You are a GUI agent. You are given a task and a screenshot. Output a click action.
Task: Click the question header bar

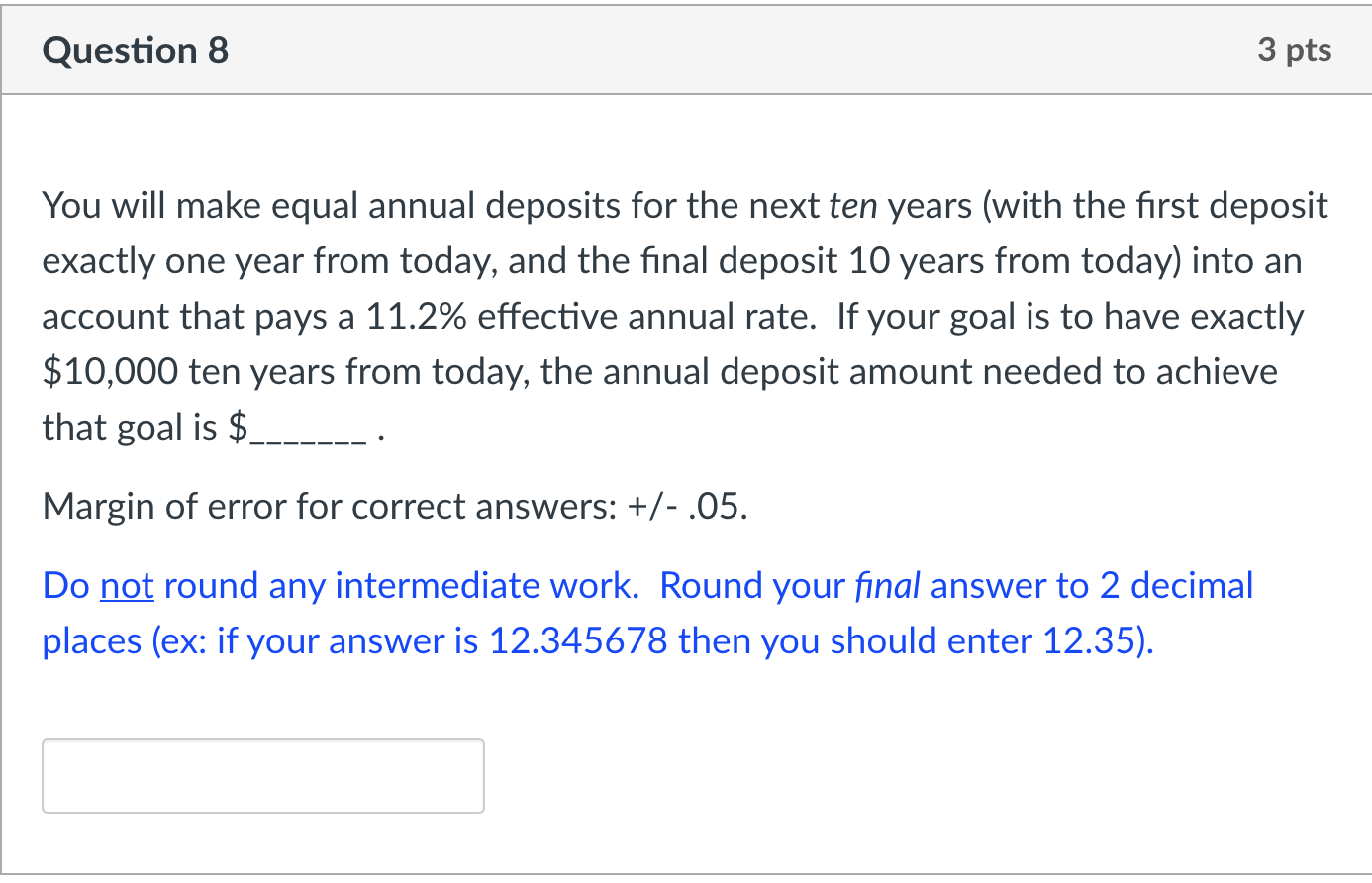coord(686,49)
